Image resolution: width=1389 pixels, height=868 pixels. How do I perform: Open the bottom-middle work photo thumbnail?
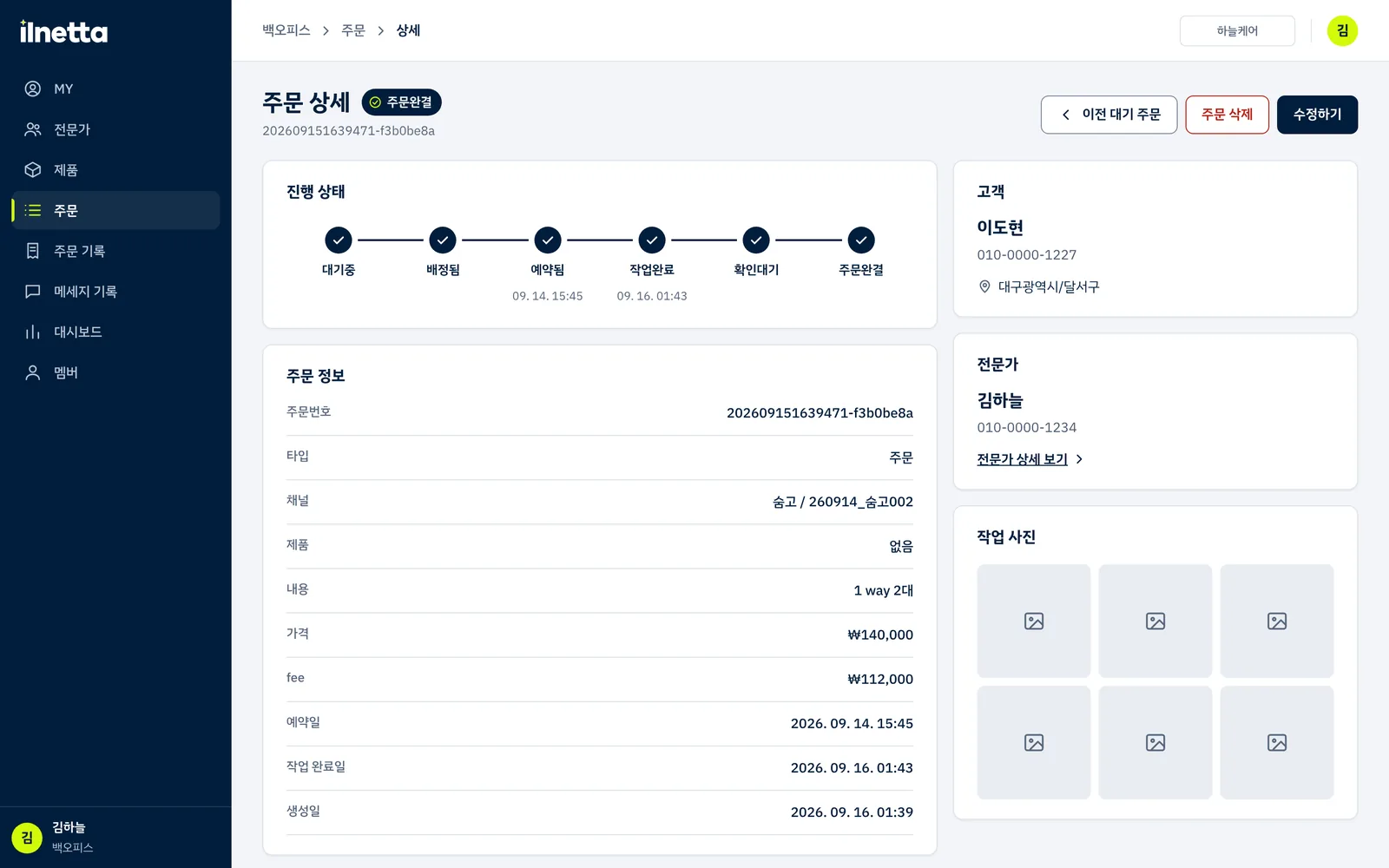click(1155, 742)
